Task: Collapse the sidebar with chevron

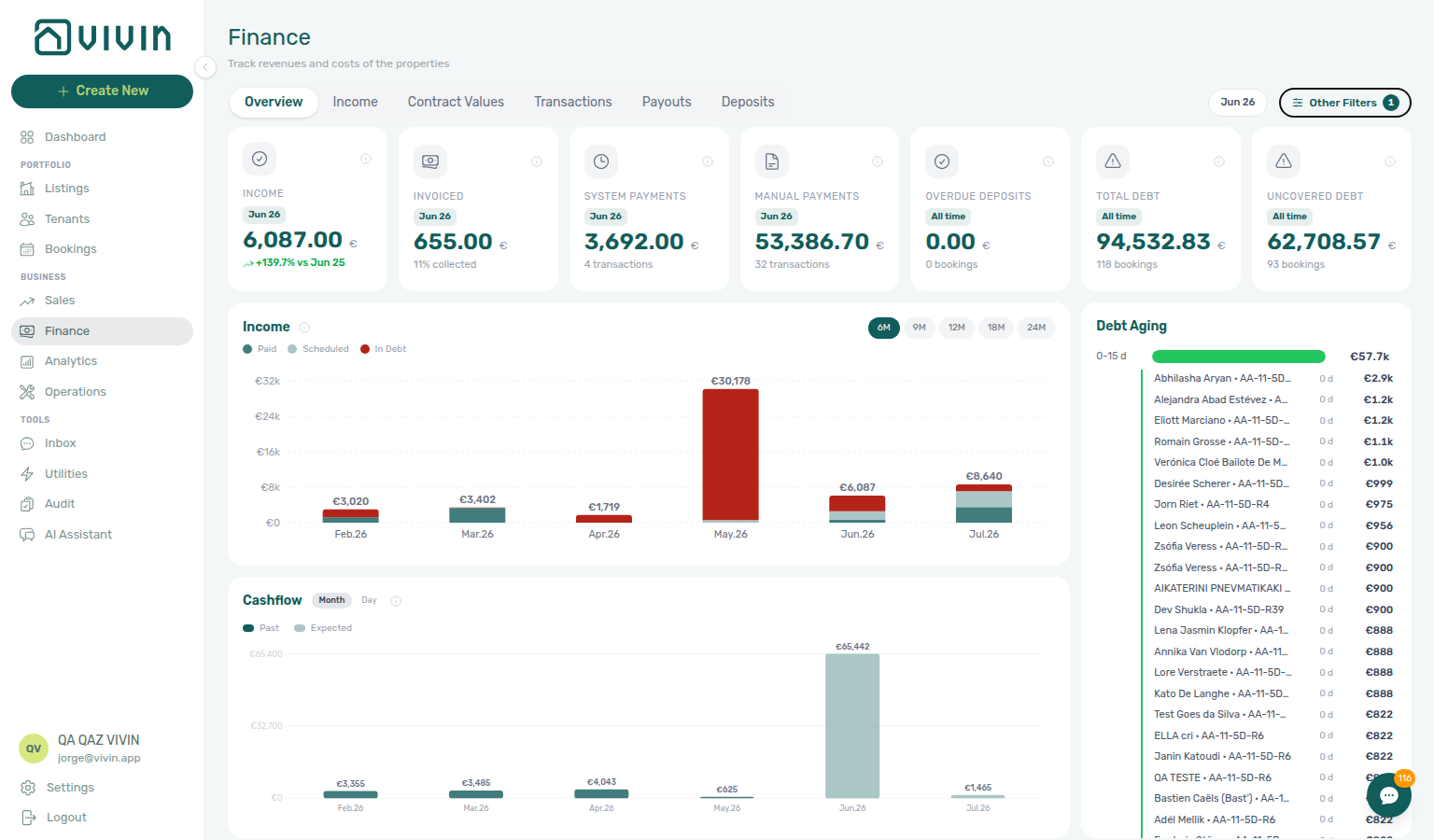Action: coord(205,66)
